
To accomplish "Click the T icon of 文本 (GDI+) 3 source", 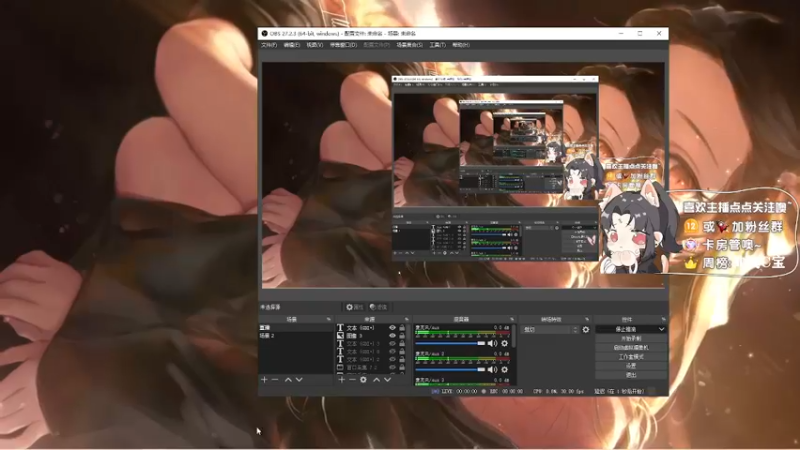I will tap(340, 343).
